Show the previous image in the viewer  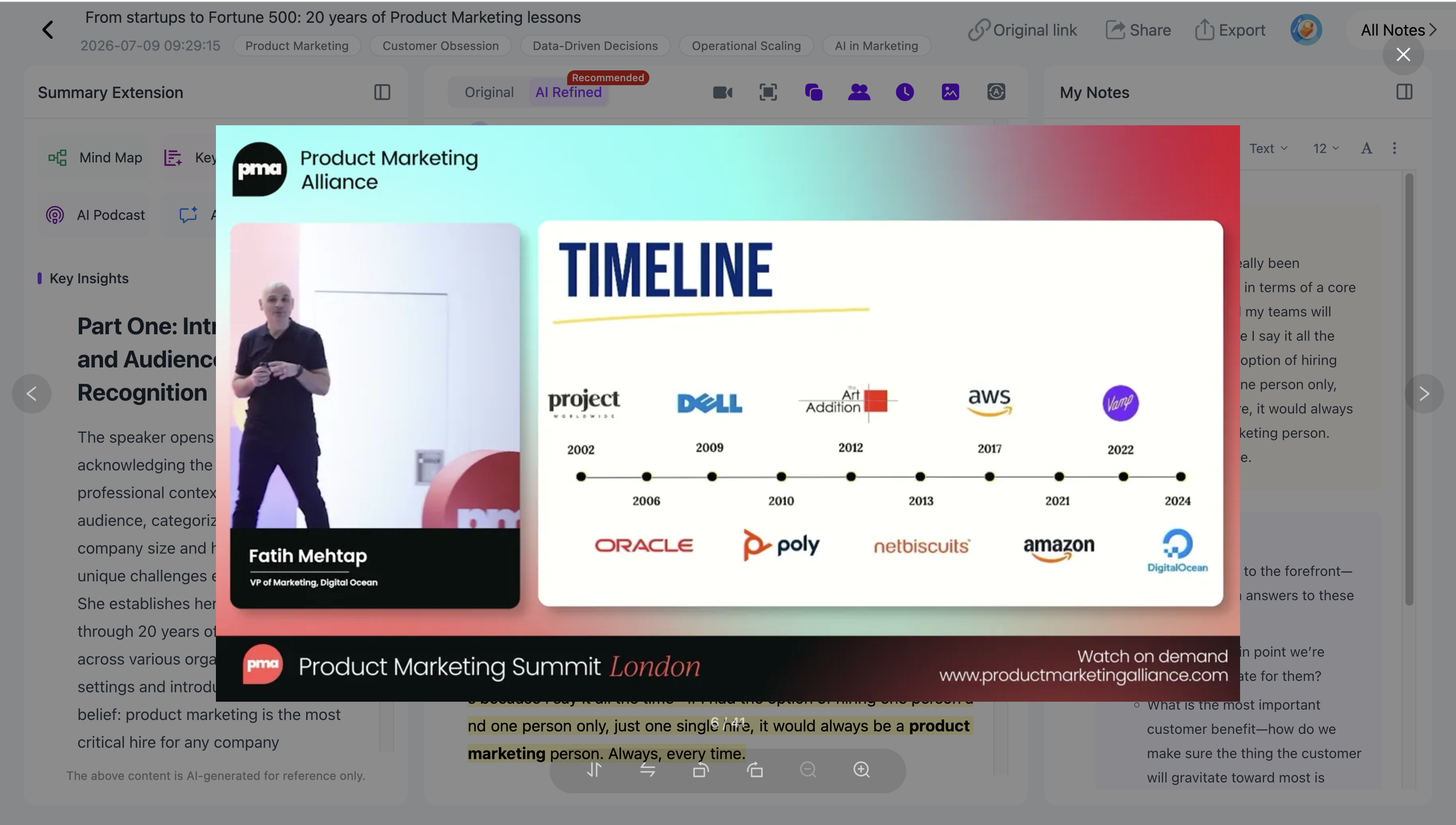[32, 393]
